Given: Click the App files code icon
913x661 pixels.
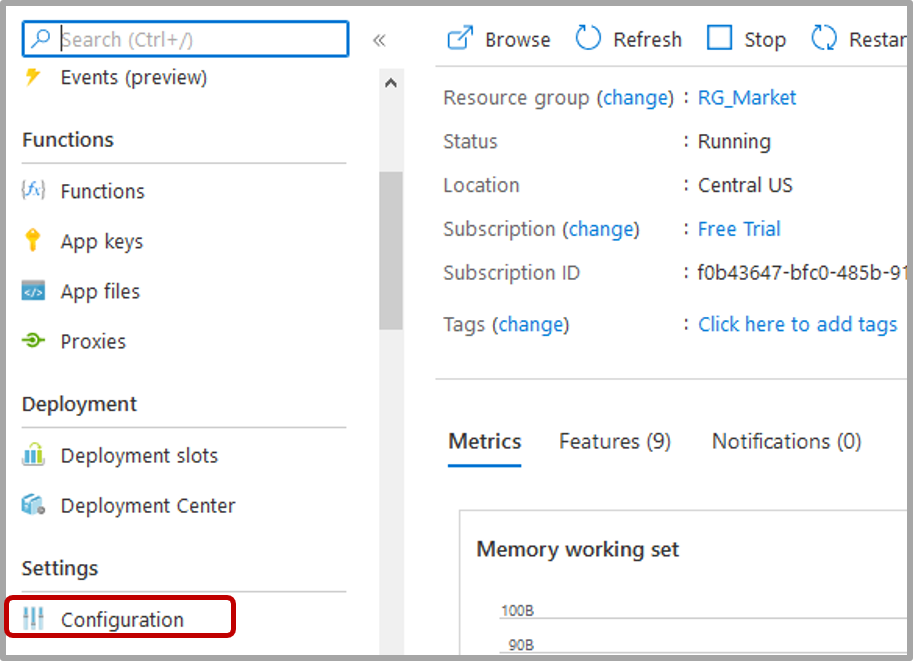Looking at the screenshot, I should pos(33,291).
